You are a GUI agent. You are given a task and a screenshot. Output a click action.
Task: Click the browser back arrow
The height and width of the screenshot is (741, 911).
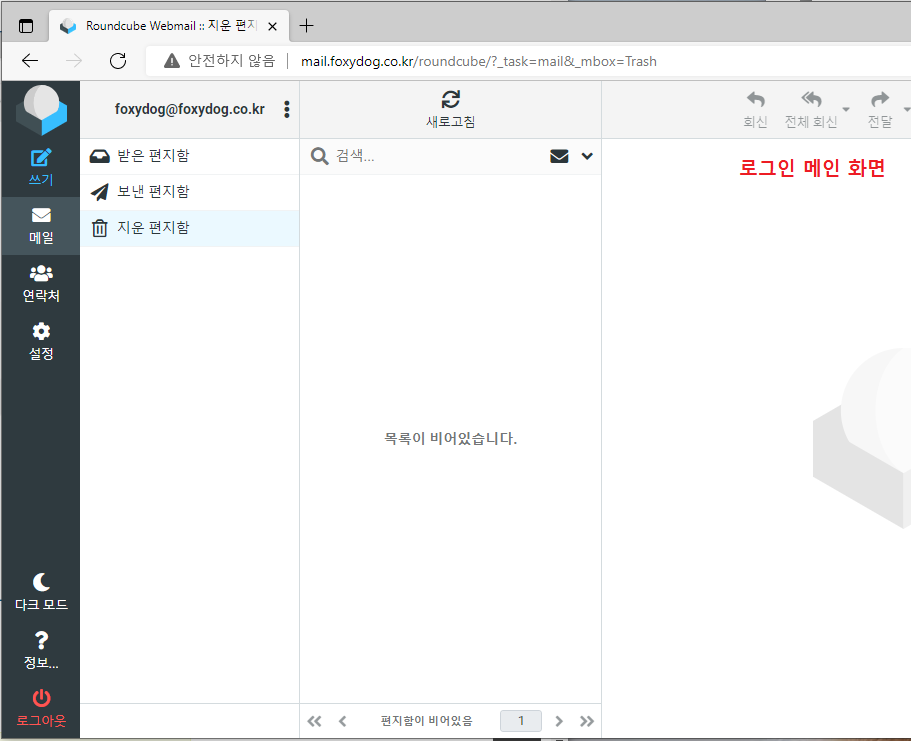30,60
